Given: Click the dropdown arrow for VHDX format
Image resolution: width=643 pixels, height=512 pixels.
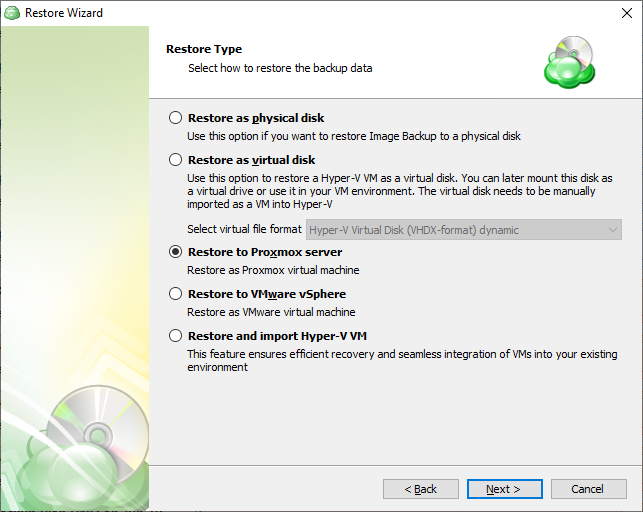Looking at the screenshot, I should [x=613, y=230].
